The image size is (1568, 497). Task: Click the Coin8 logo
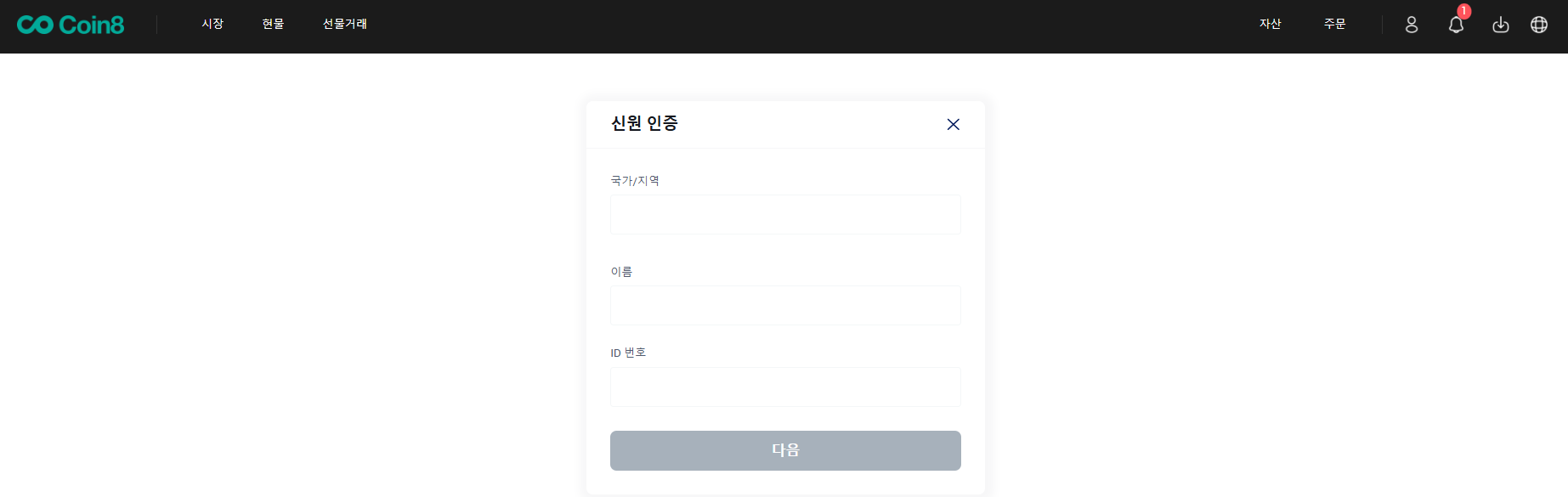pyautogui.click(x=71, y=25)
